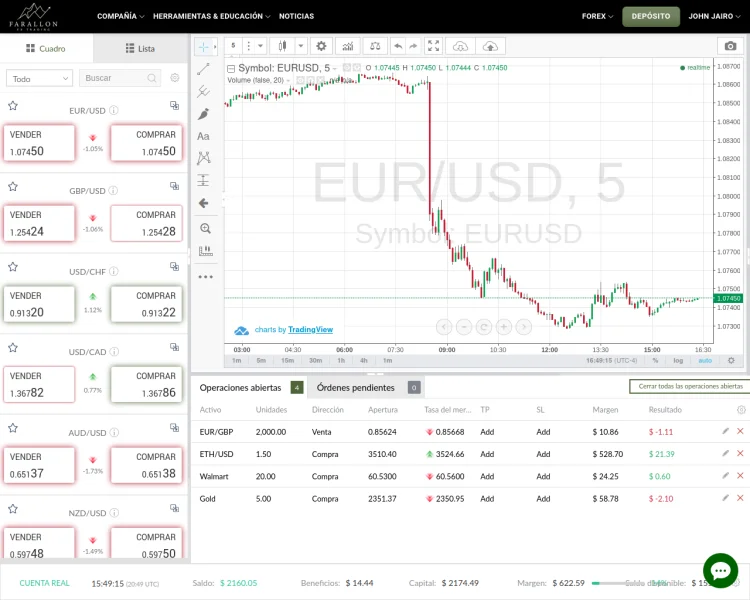Screen dimensions: 750x600
Task: Select the crosshair cursor tool
Action: coord(203,47)
